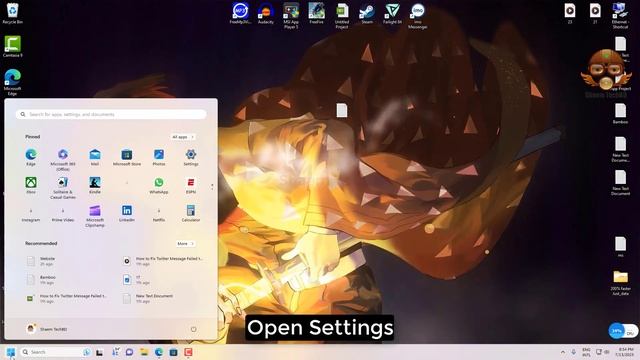This screenshot has width=640, height=360.
Task: Select the FreeFire desktop shortcut
Action: [316, 13]
